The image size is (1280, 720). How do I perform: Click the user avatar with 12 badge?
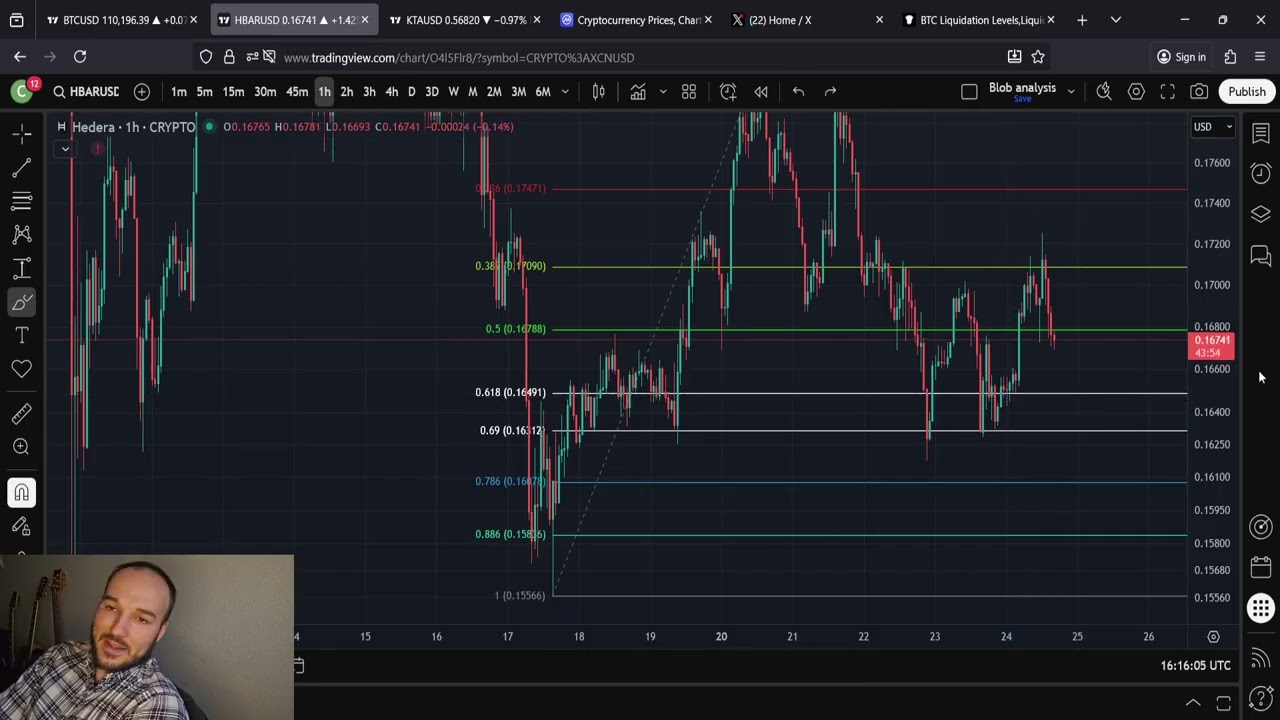(x=22, y=91)
